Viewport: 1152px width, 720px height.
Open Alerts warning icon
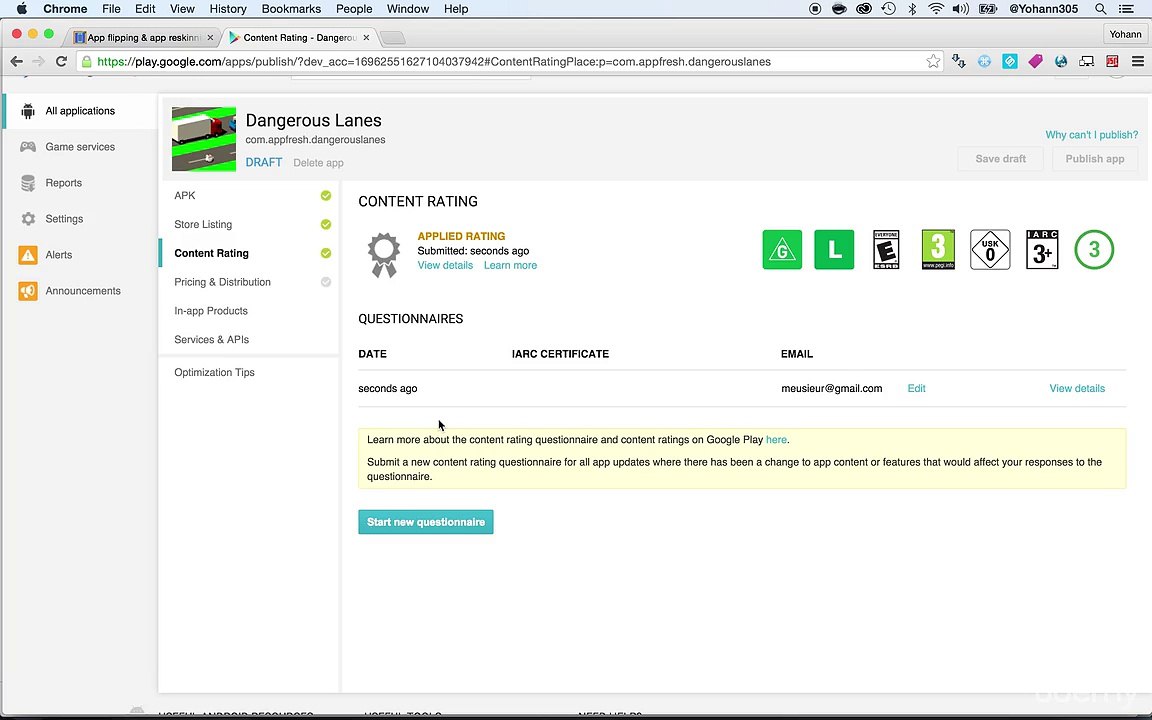[28, 255]
